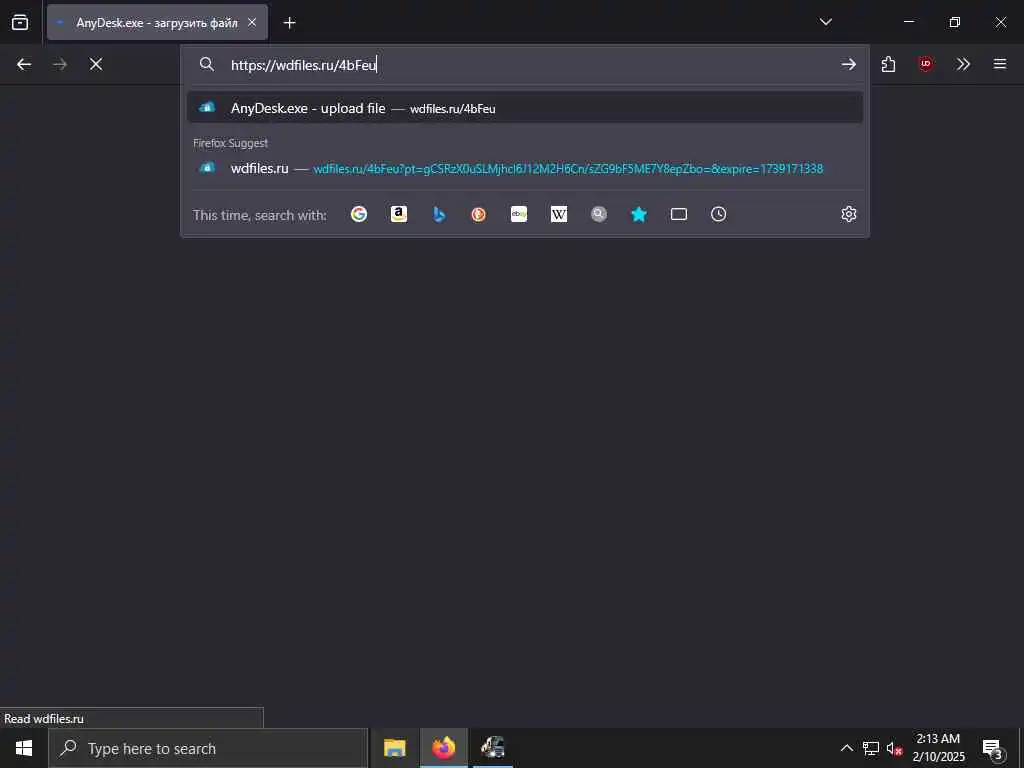Click the Go arrow in address bar
The image size is (1024, 768).
click(848, 64)
